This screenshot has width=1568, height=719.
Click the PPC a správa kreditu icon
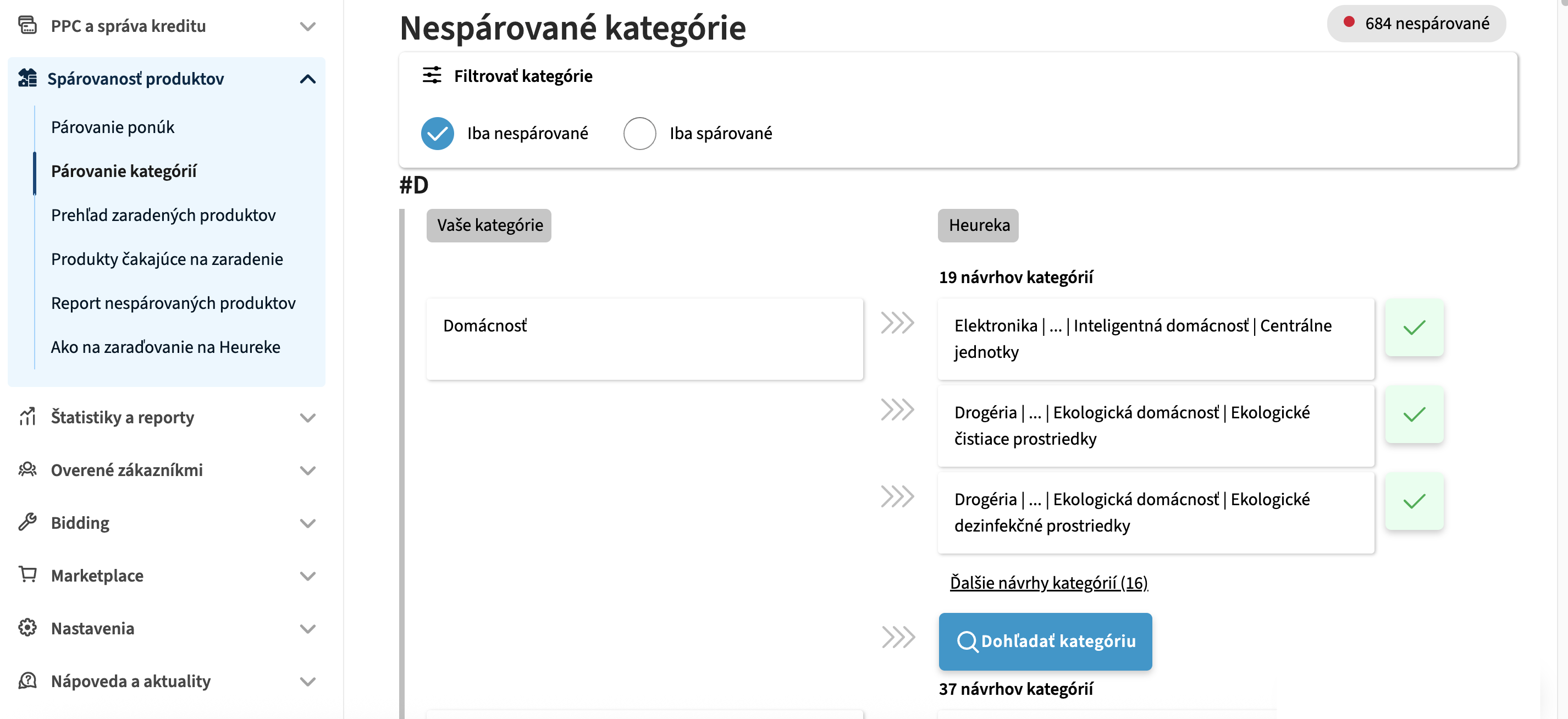point(27,25)
